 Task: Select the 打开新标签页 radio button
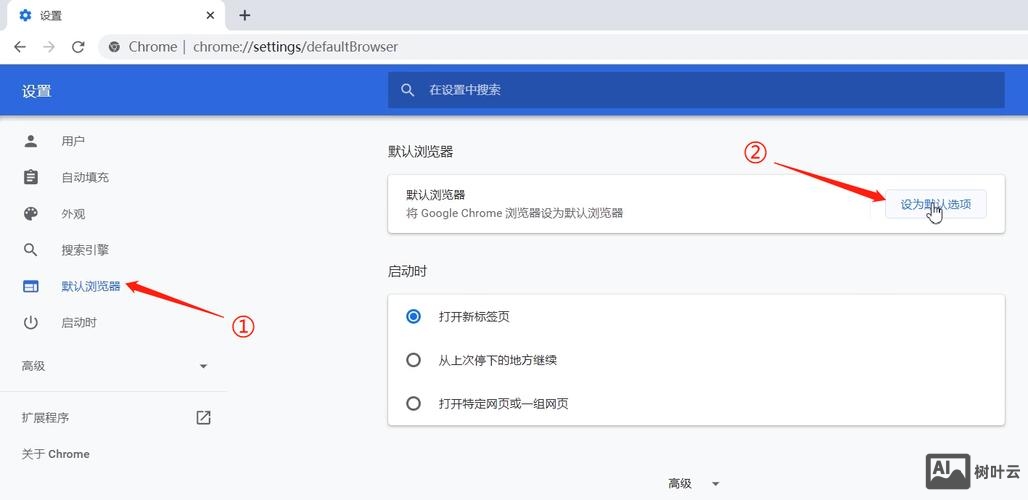tap(413, 317)
